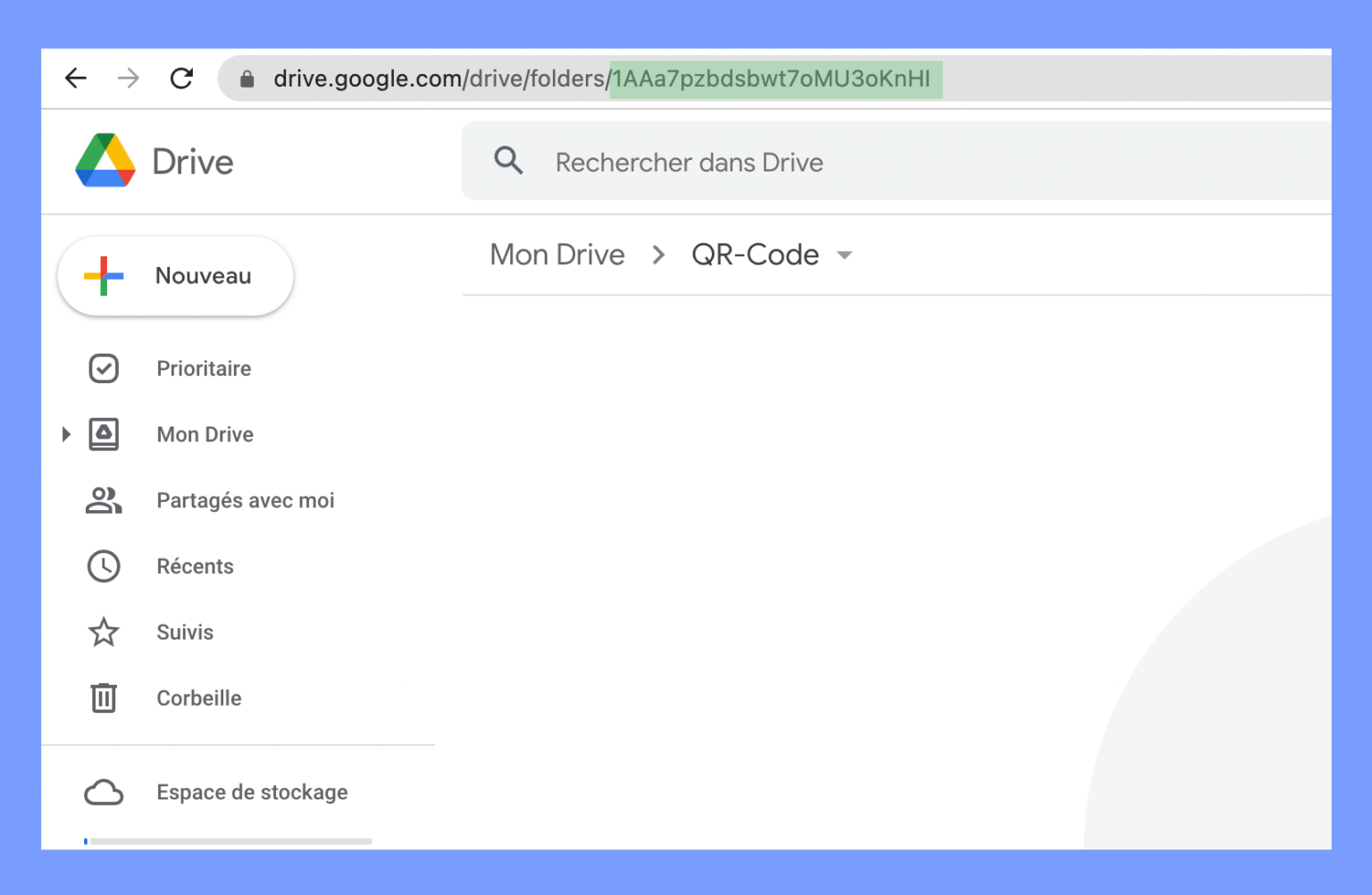Click the storage usage progress bar
This screenshot has height=895, width=1372.
(x=228, y=841)
